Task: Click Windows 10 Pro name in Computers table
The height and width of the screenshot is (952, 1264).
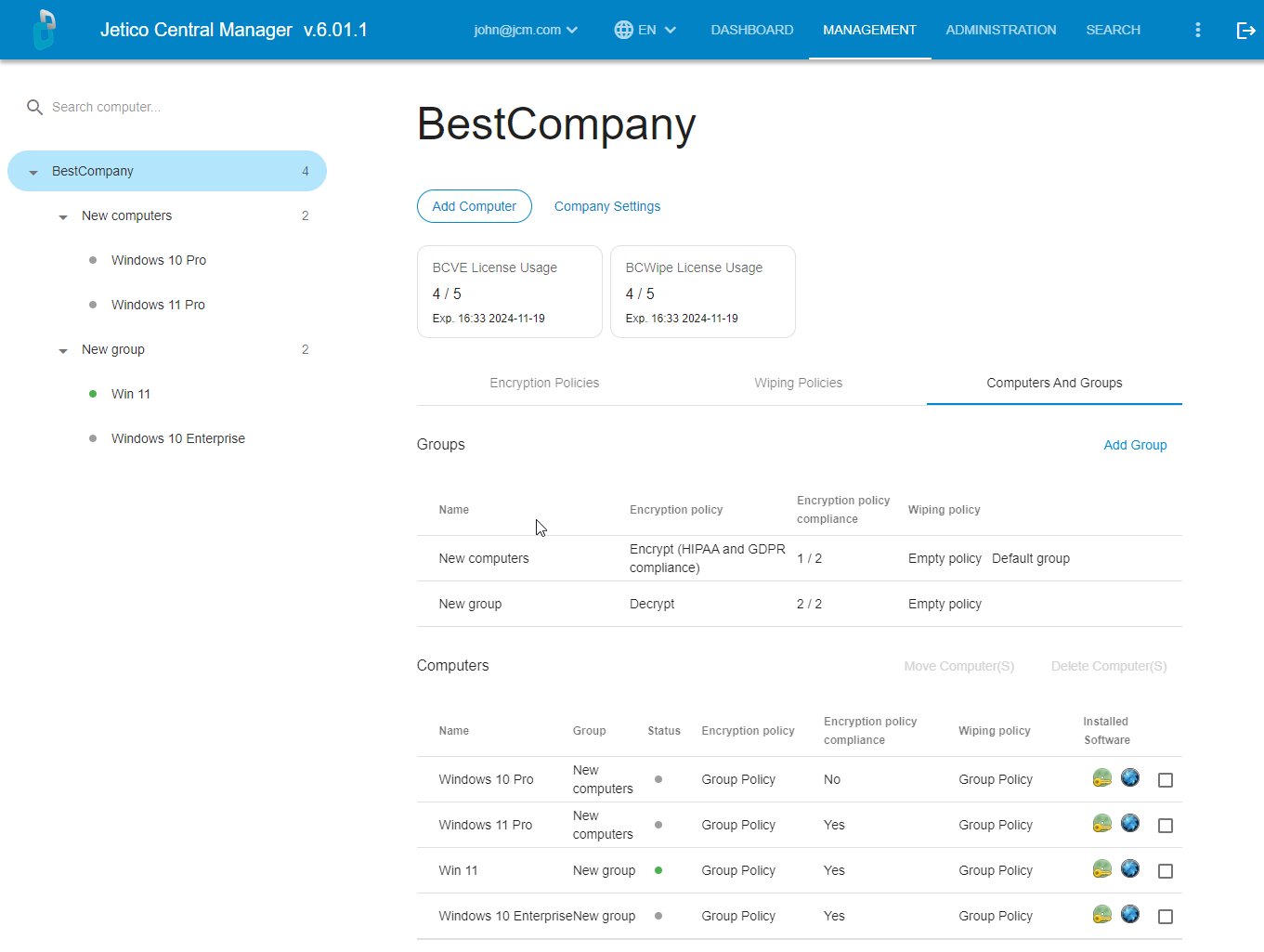Action: tap(486, 779)
